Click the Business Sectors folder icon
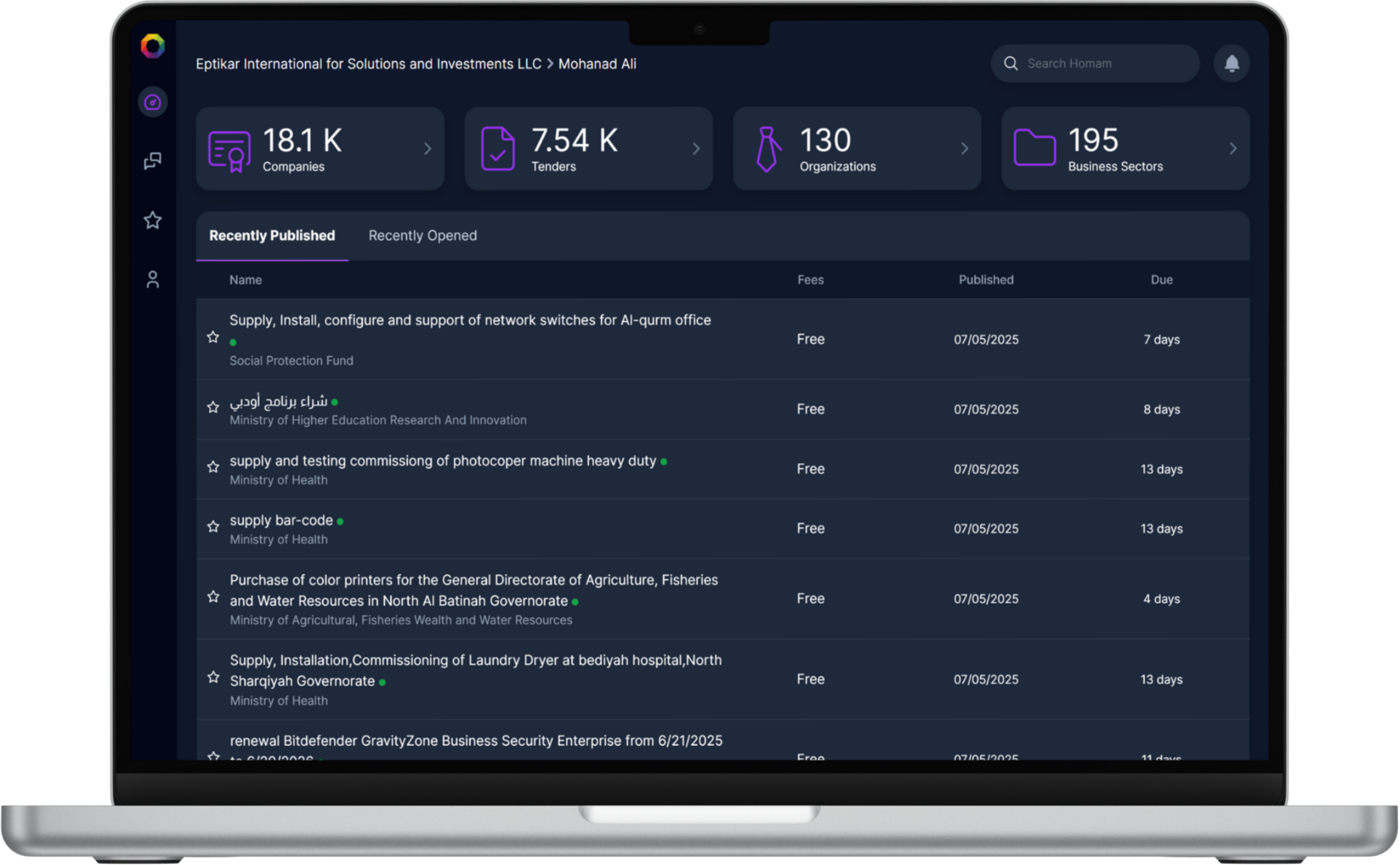 click(1034, 148)
